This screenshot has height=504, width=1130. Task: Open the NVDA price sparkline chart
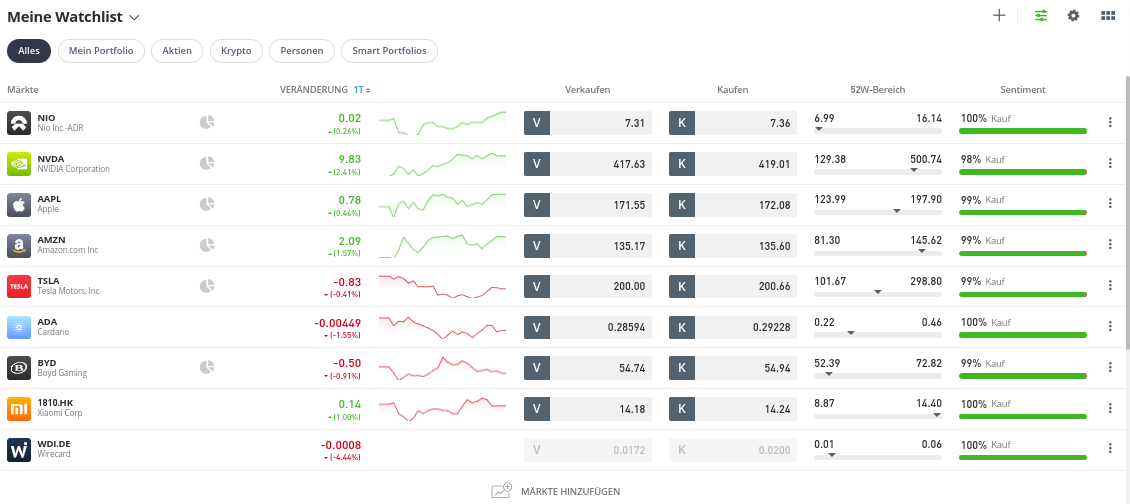coord(442,164)
